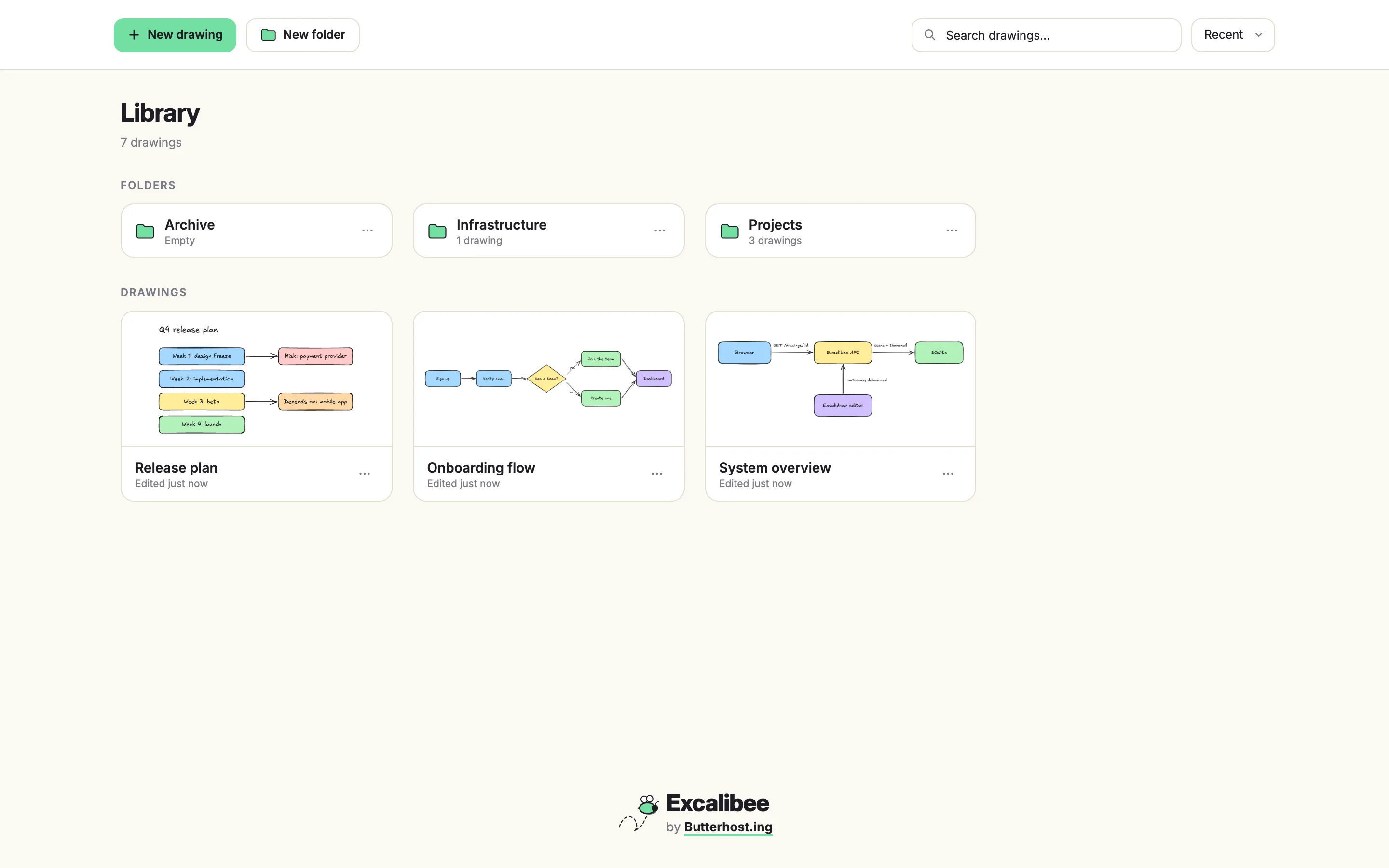The width and height of the screenshot is (1389, 868).
Task: Click the magnifier search icon
Action: (930, 35)
